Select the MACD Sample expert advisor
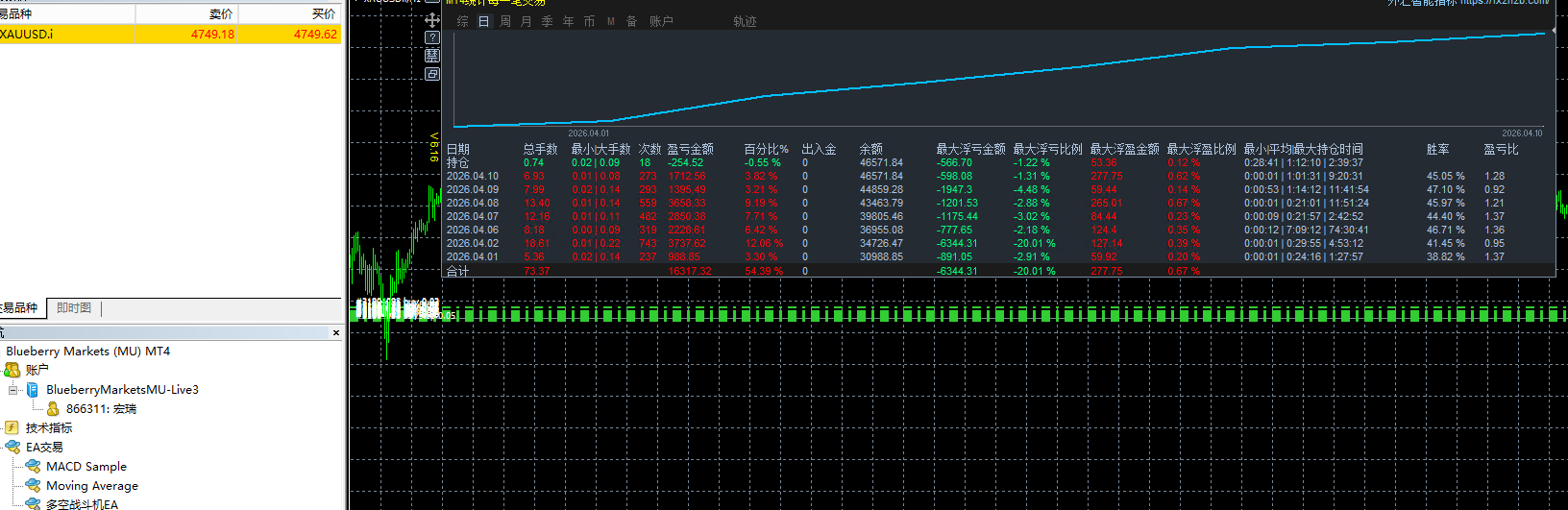This screenshot has width=1568, height=510. point(86,467)
